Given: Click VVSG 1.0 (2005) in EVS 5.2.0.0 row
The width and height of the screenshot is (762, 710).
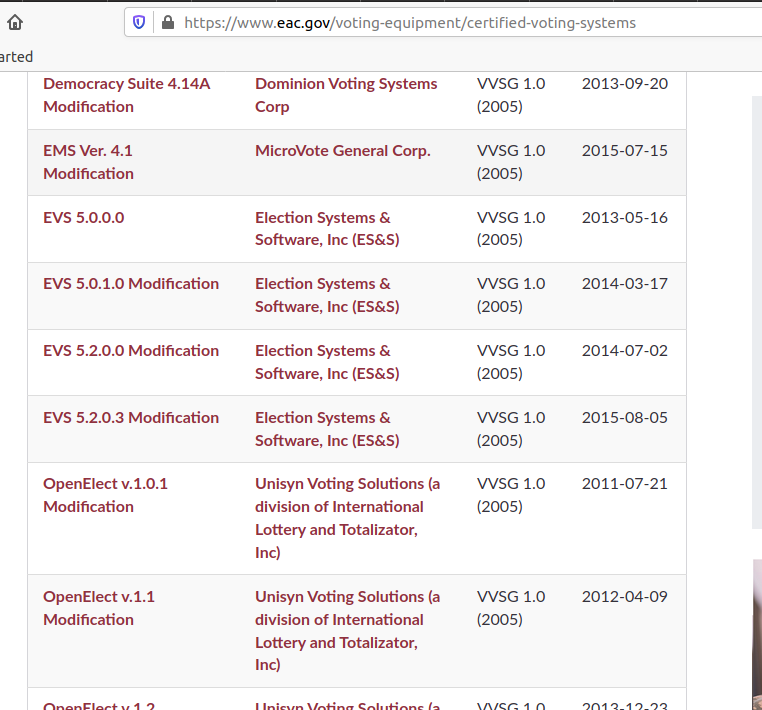Looking at the screenshot, I should tap(511, 362).
